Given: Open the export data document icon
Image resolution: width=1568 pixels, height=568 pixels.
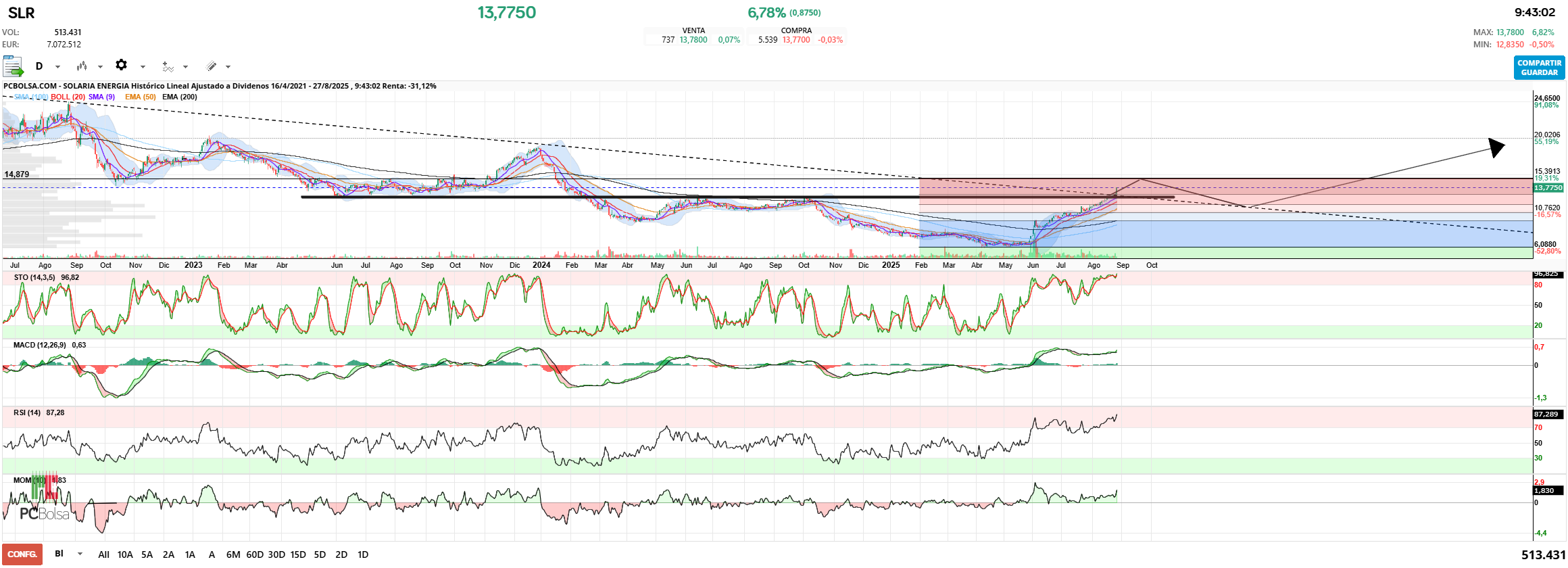Looking at the screenshot, I should [13, 66].
